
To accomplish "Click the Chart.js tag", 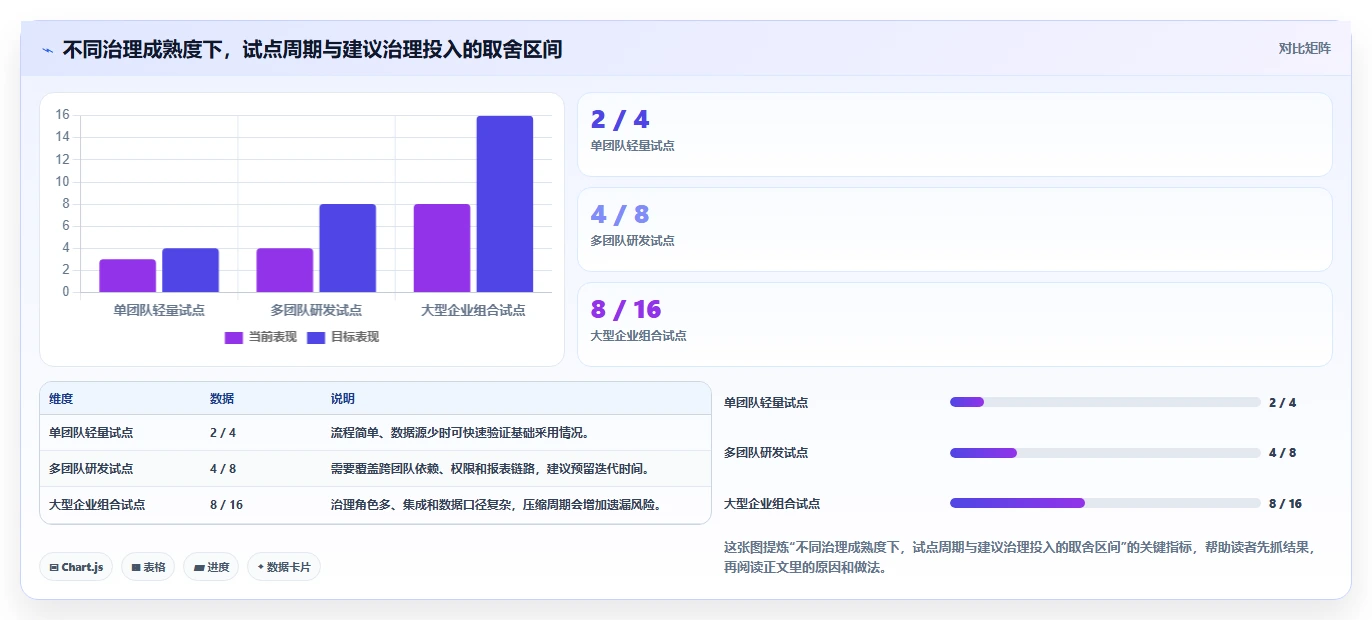I will pos(77,567).
